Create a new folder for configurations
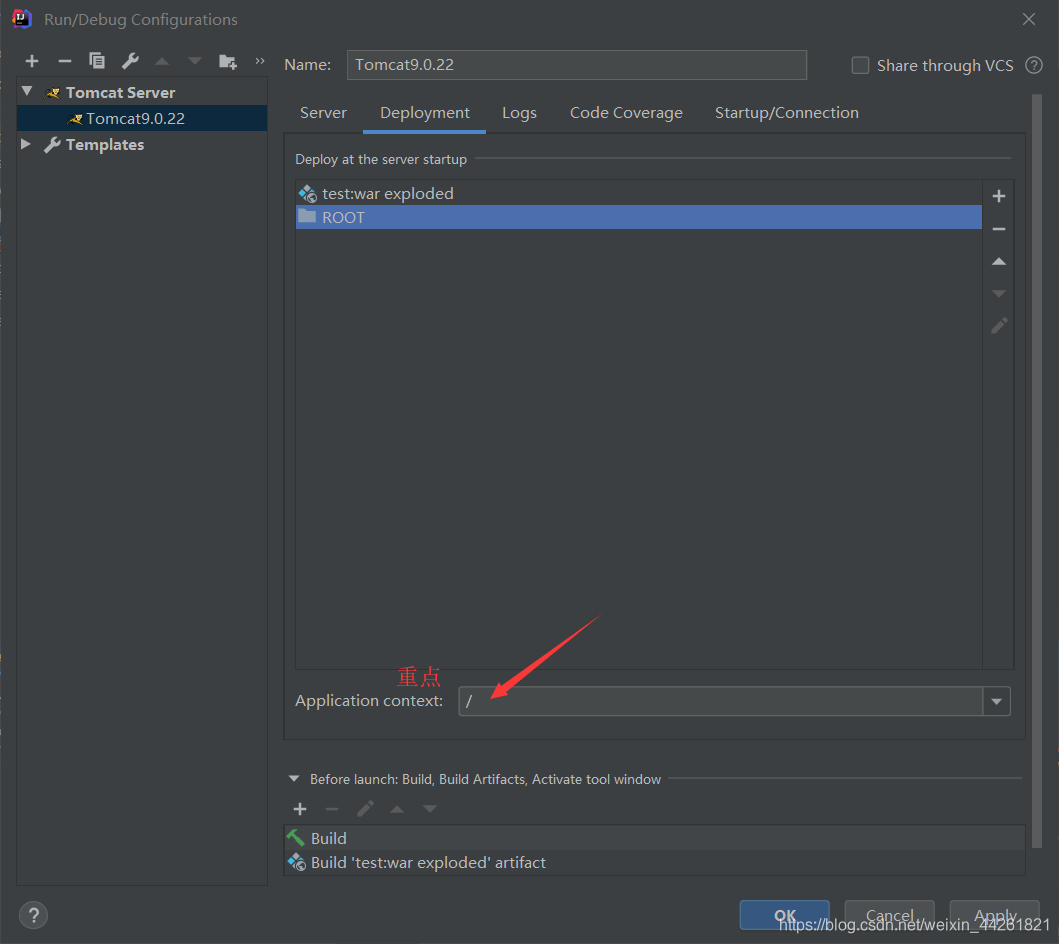 coord(228,61)
